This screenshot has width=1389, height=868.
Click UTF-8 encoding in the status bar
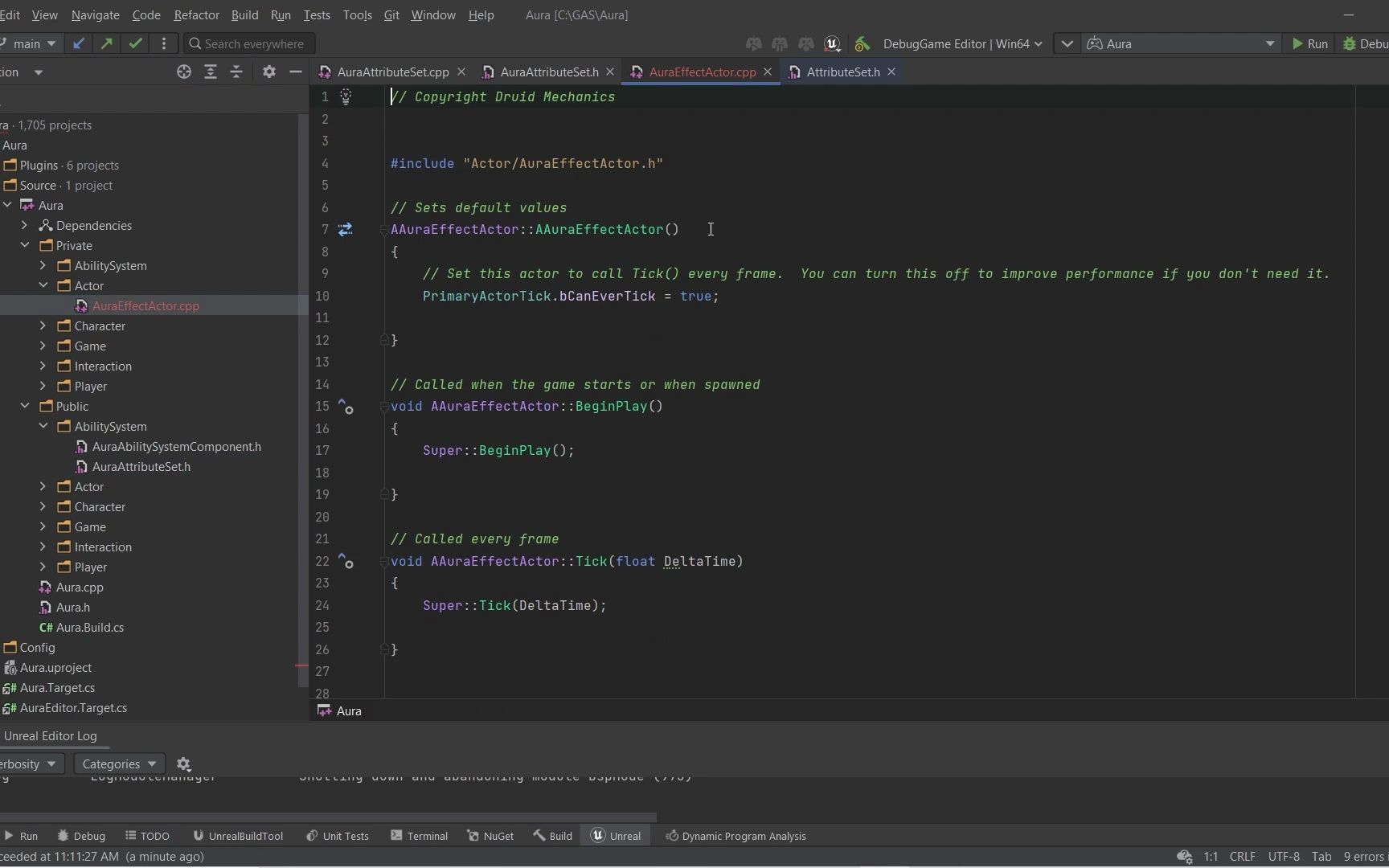[x=1283, y=857]
